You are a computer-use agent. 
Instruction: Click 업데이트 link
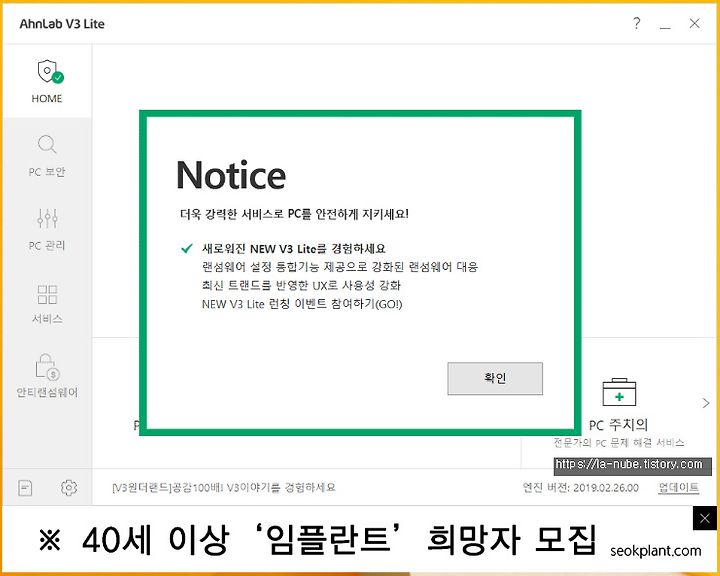pyautogui.click(x=679, y=487)
